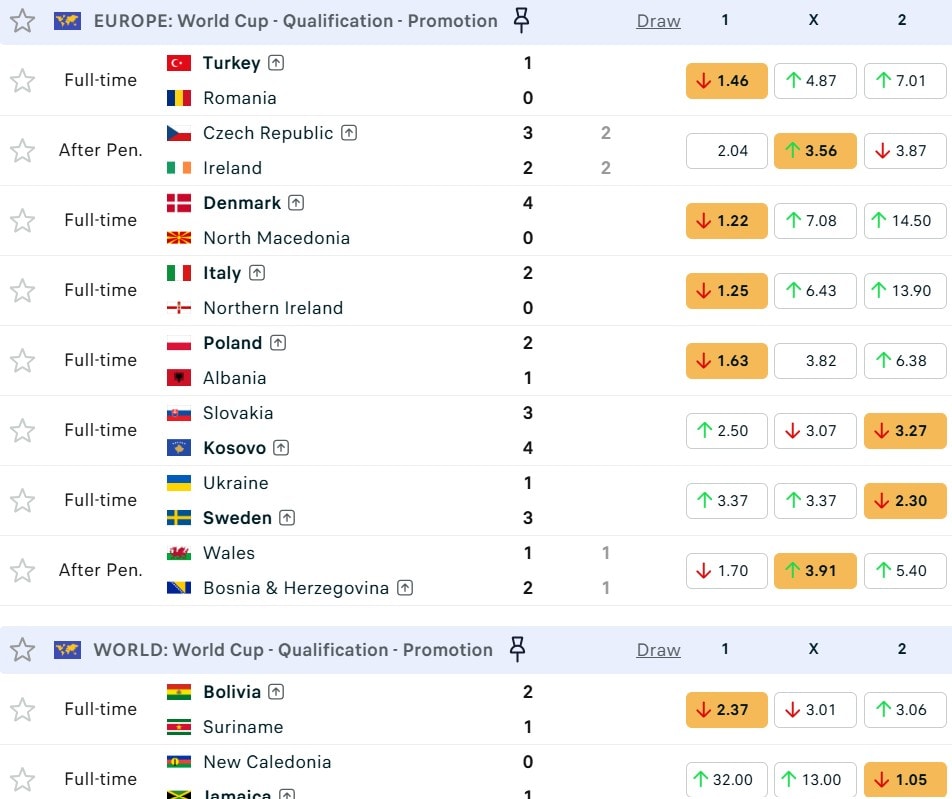The height and width of the screenshot is (799, 952).
Task: Favorite the Europe World Cup Qualification league
Action: 22,21
